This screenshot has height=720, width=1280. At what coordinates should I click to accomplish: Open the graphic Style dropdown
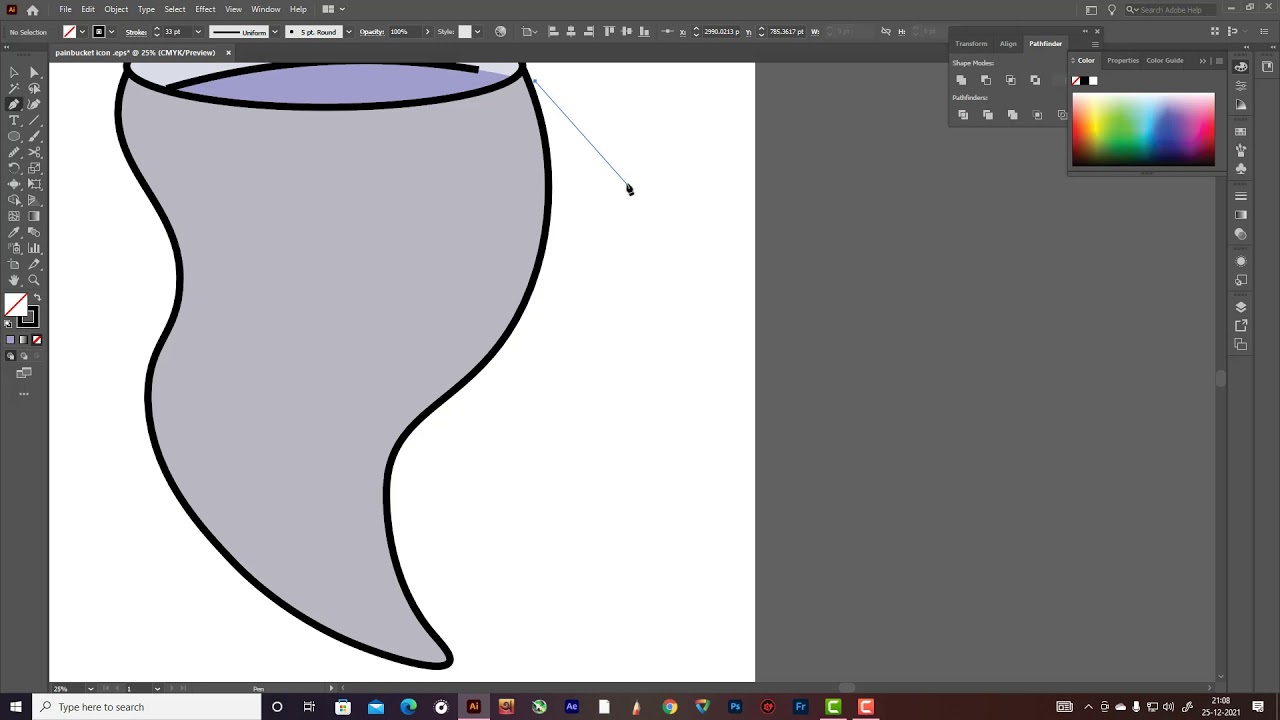[x=477, y=32]
